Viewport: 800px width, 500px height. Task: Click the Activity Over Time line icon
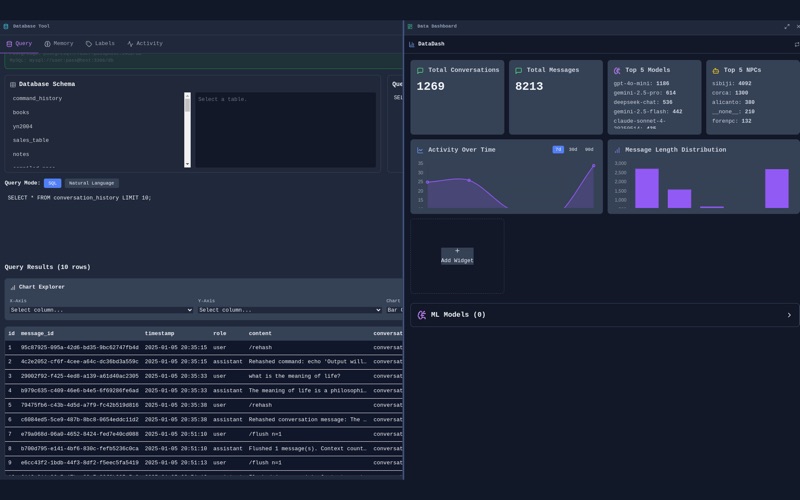(x=420, y=150)
